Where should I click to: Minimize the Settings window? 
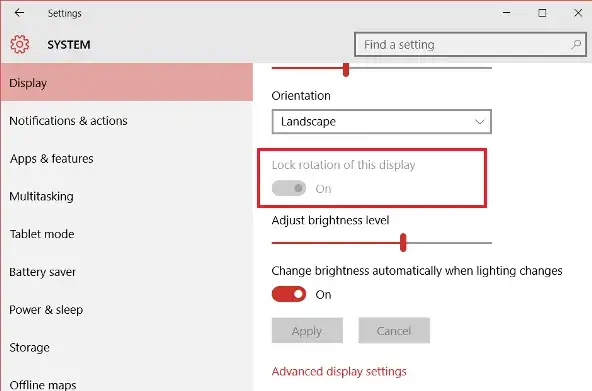[x=506, y=13]
